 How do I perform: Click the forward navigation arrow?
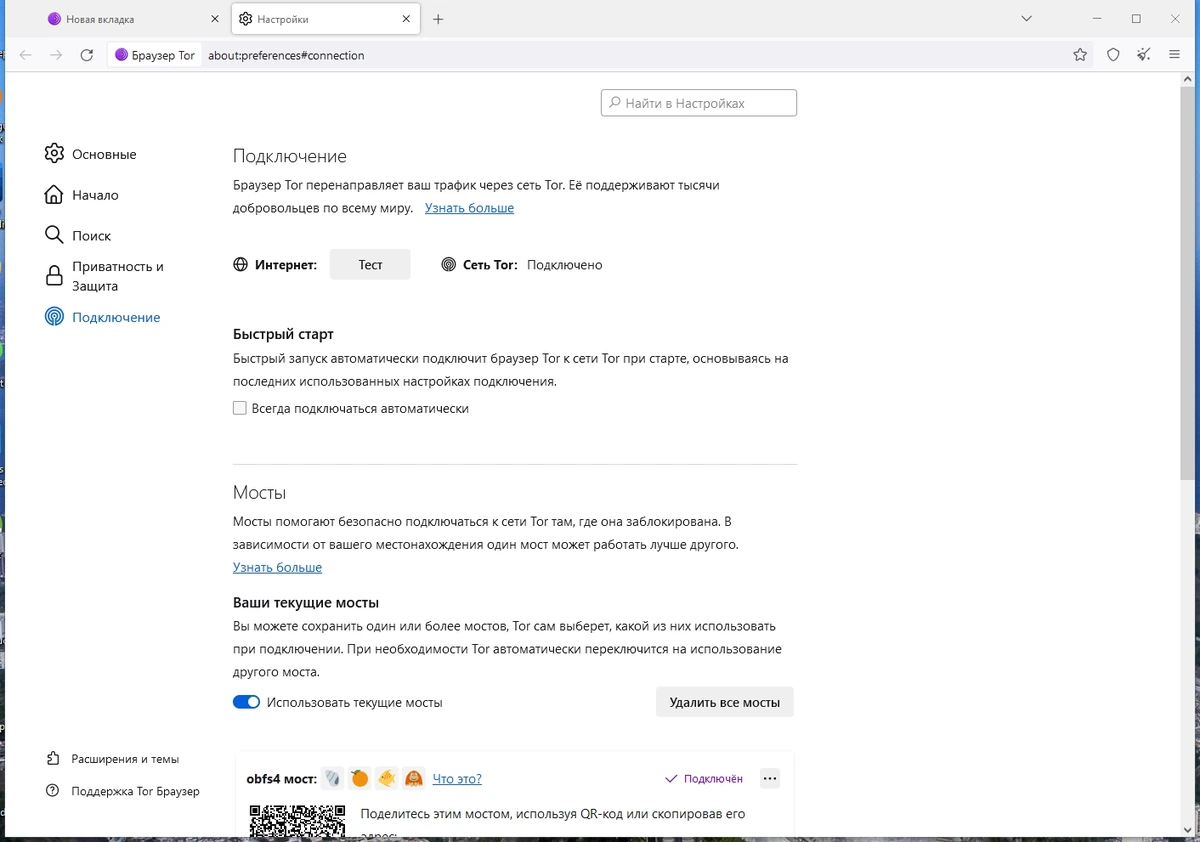[x=56, y=55]
